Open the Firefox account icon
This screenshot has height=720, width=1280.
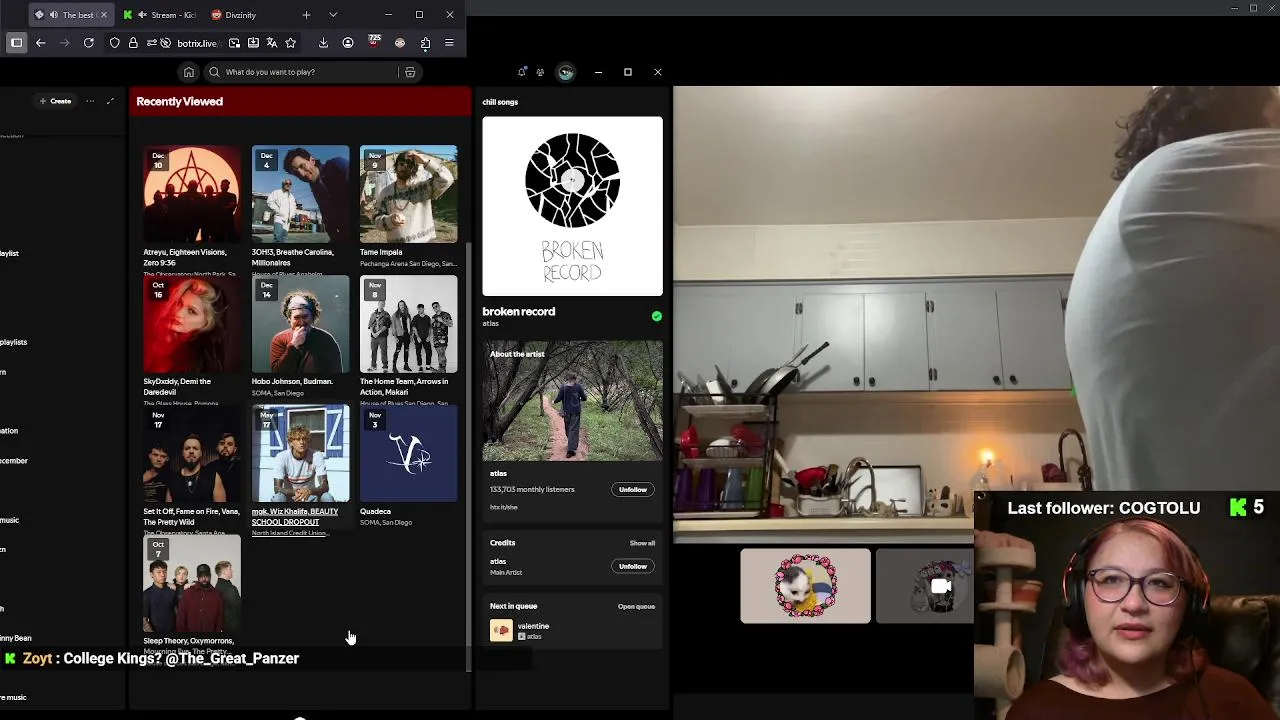tap(348, 43)
